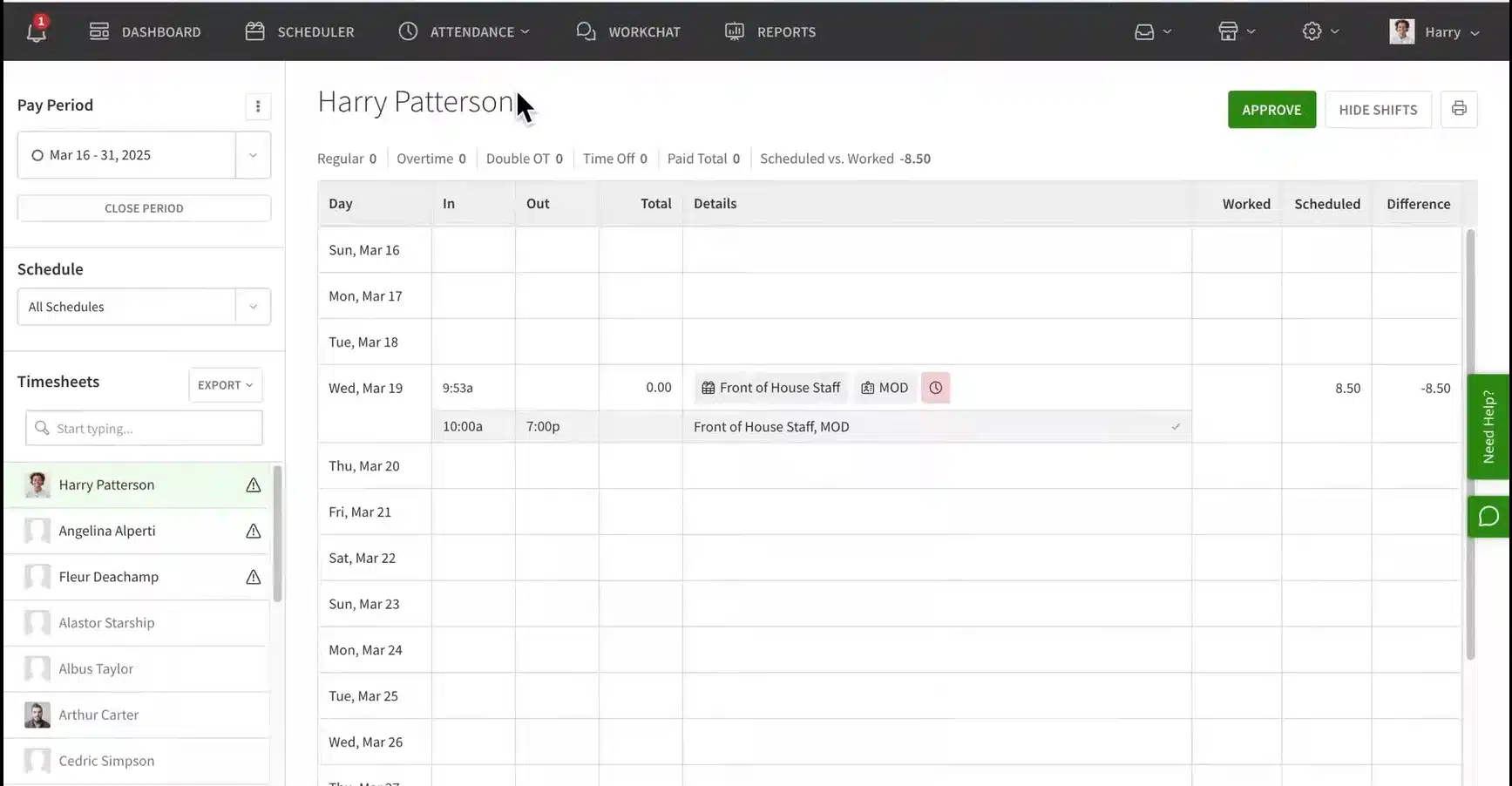
Task: Select Fleur Deachamp in timesheets list
Action: coord(109,577)
